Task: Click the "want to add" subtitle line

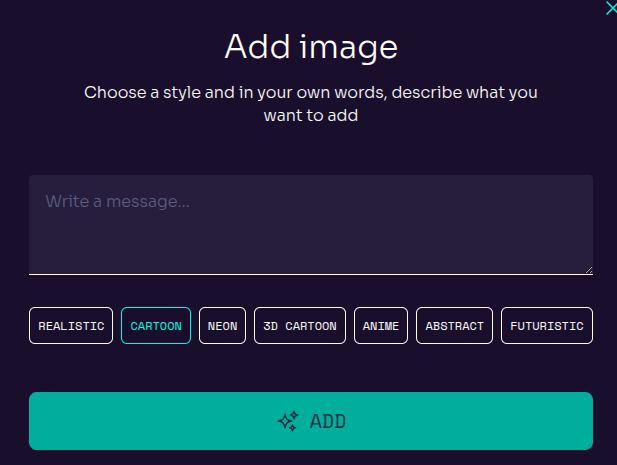Action: pos(310,116)
